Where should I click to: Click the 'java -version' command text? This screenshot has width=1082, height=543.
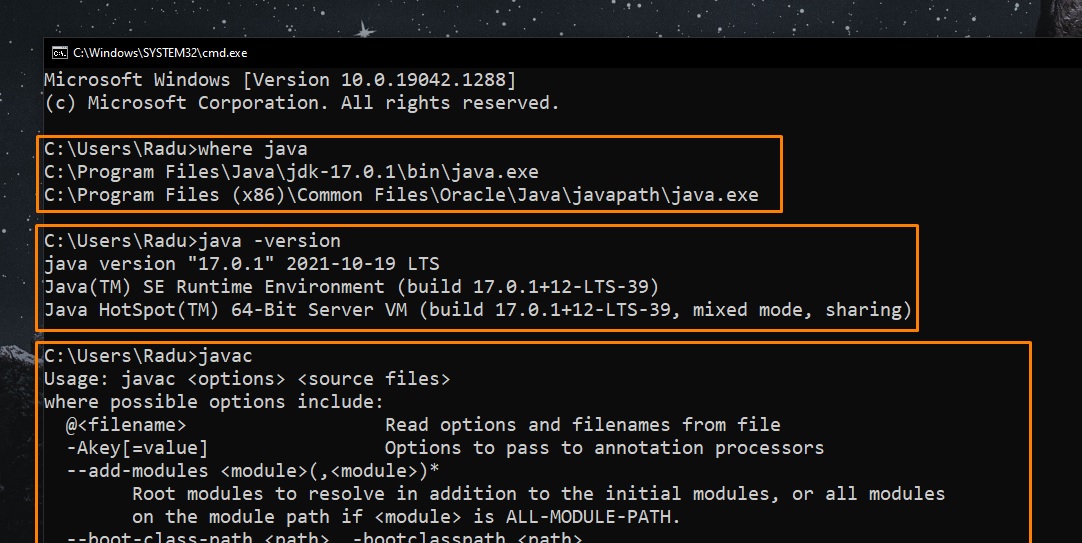pyautogui.click(x=270, y=241)
